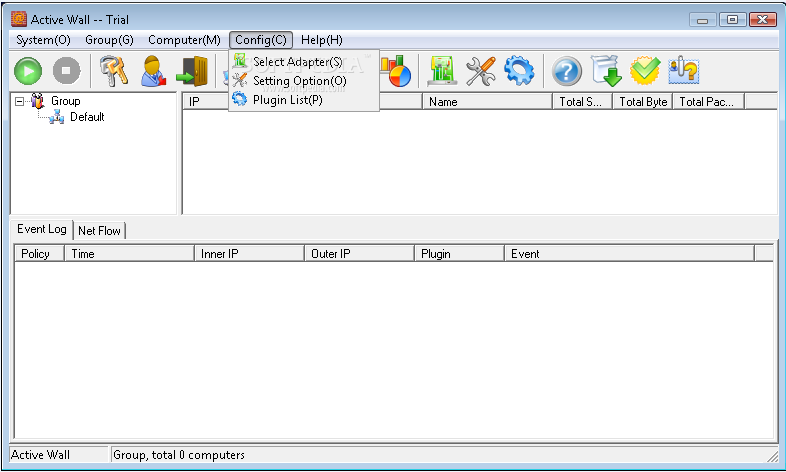Click the Active Wall title bar app icon
Image resolution: width=786 pixels, height=472 pixels.
[x=19, y=19]
